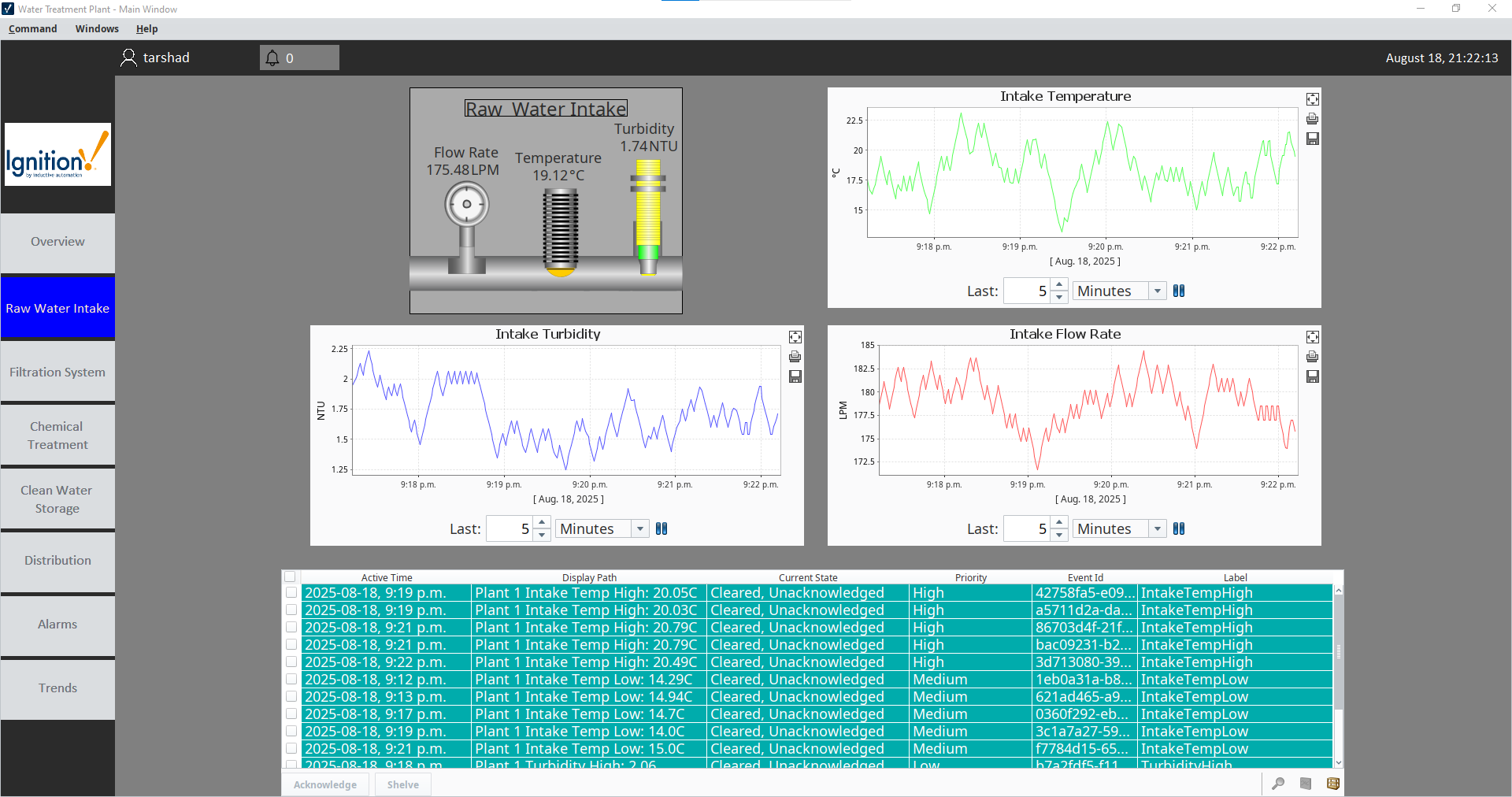Click the flow meter gauge graphic
1512x797 pixels.
coord(467,227)
